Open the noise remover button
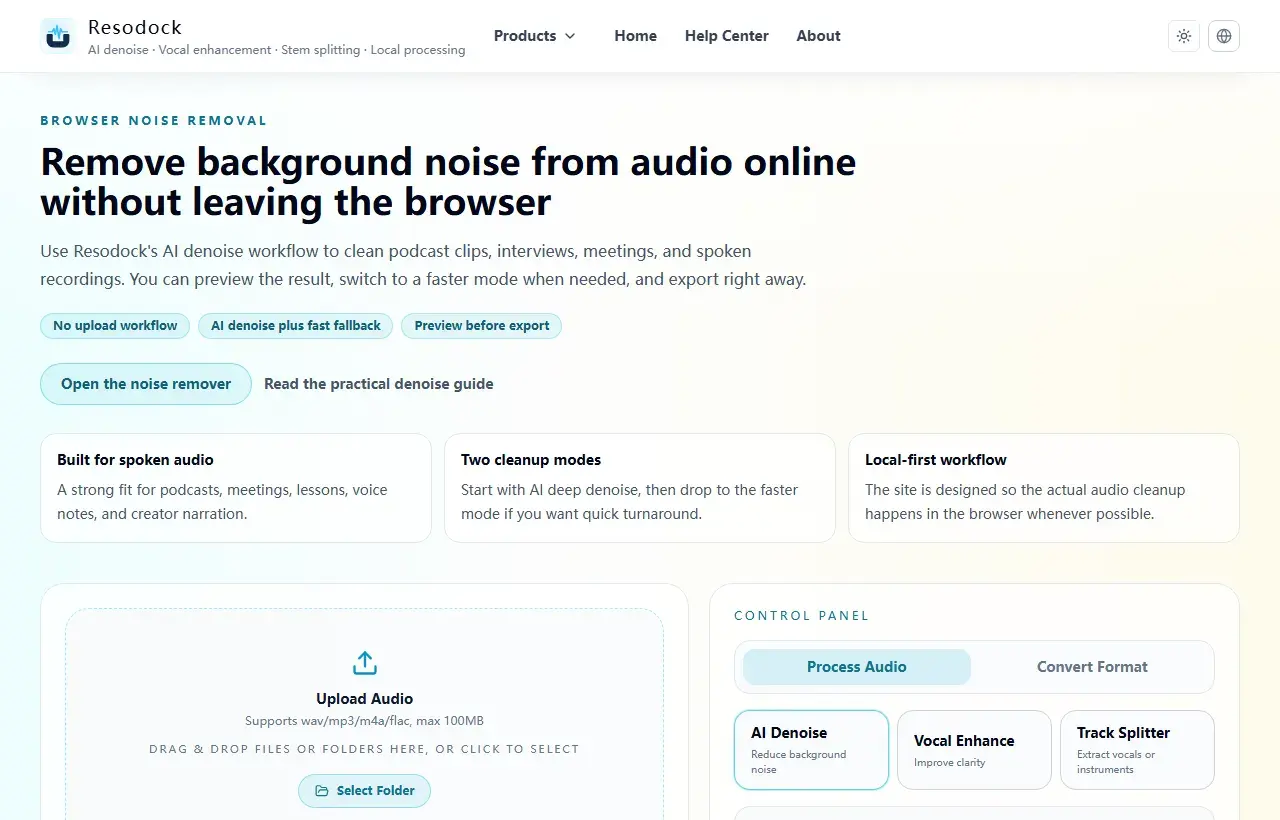 [x=146, y=384]
